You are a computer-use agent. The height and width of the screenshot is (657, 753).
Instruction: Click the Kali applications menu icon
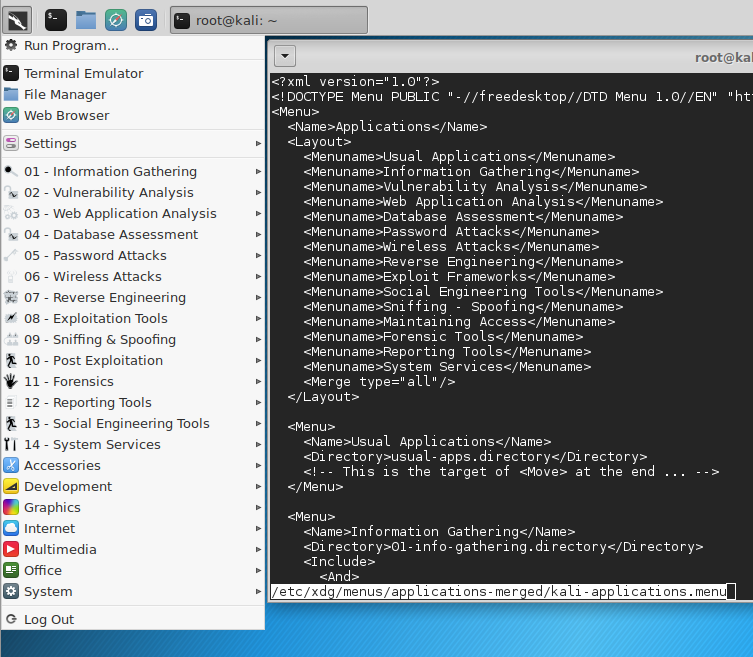point(18,19)
